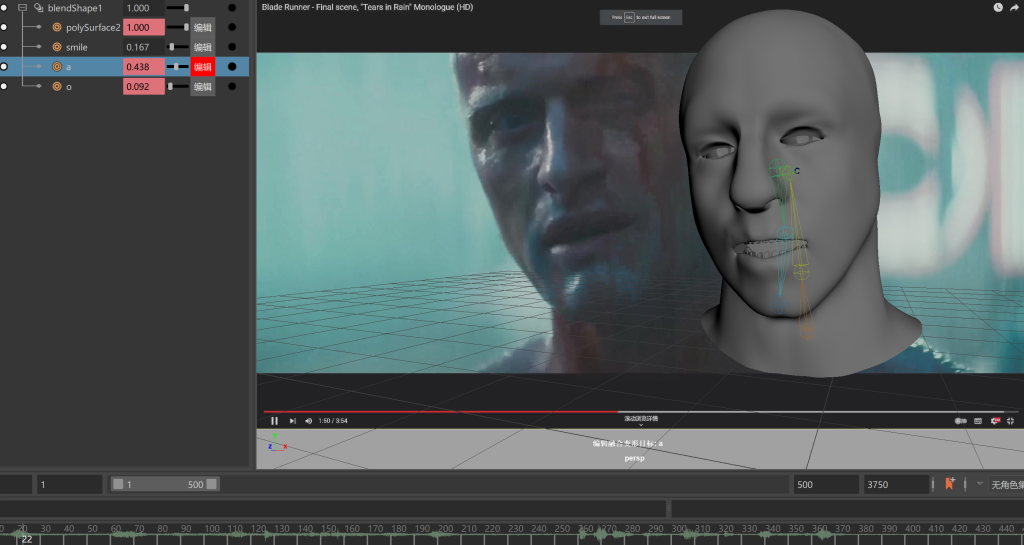Click the orange target icon for 'a'
The image size is (1024, 545).
click(x=57, y=67)
